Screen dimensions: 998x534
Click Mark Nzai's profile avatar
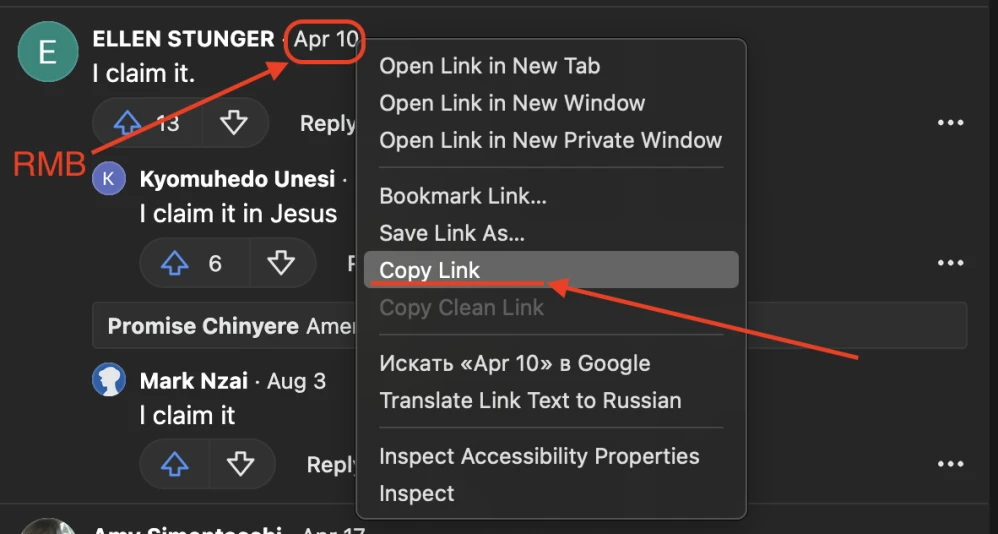[x=109, y=381]
